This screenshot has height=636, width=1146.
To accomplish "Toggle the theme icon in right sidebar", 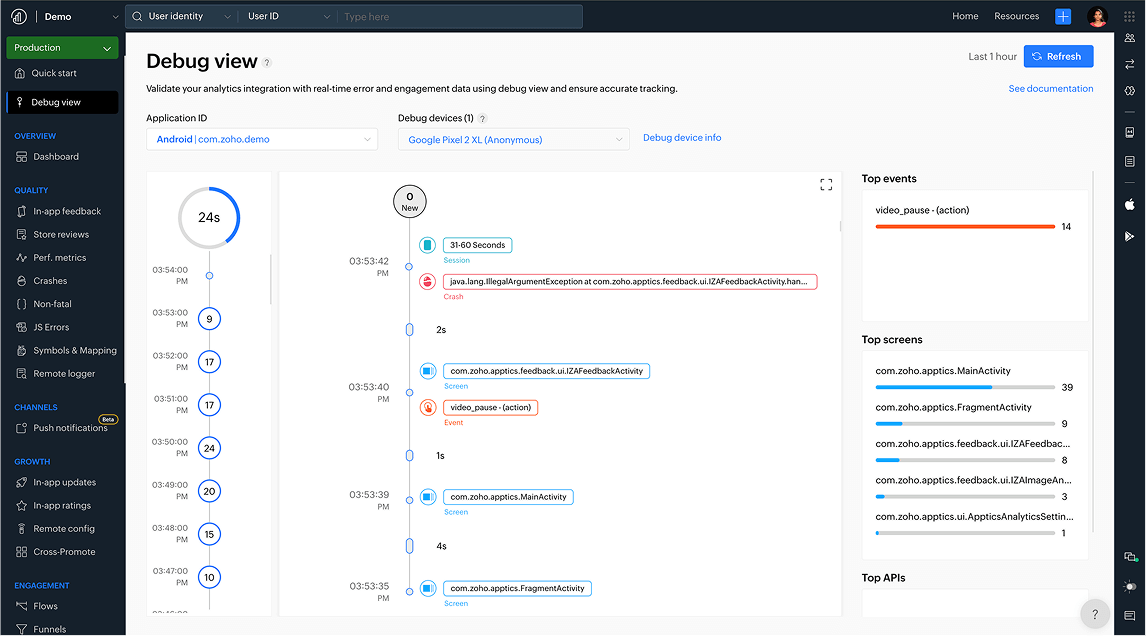I will pos(1130,586).
